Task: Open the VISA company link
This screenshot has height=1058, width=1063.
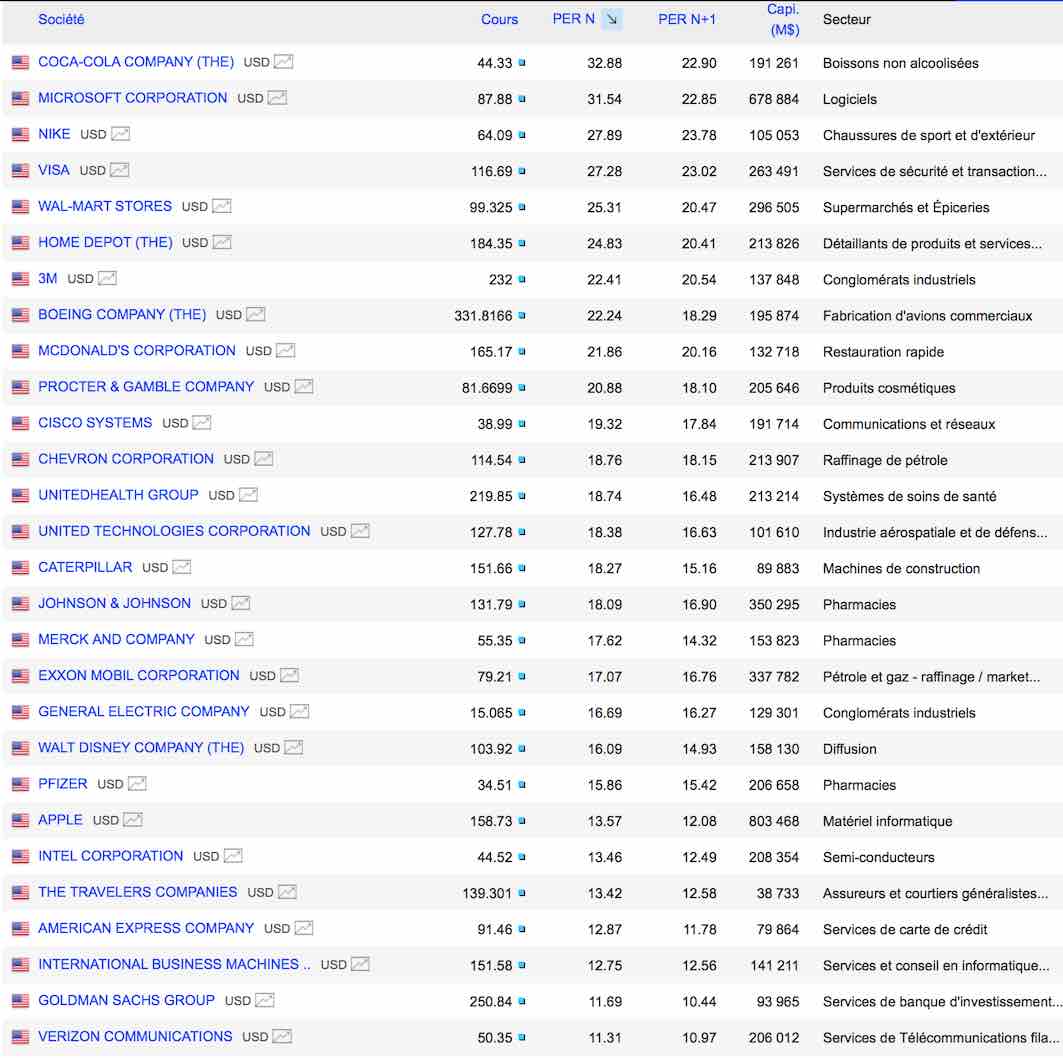Action: (x=54, y=169)
